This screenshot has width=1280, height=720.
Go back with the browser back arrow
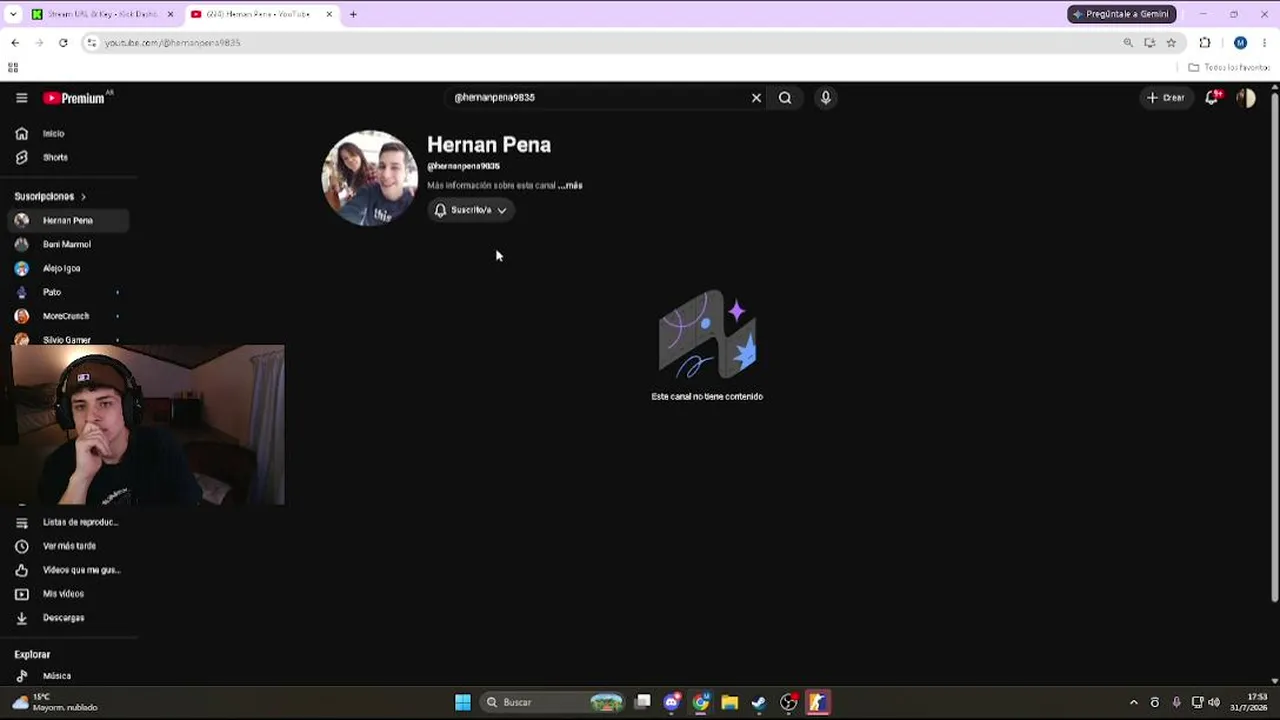[x=15, y=43]
